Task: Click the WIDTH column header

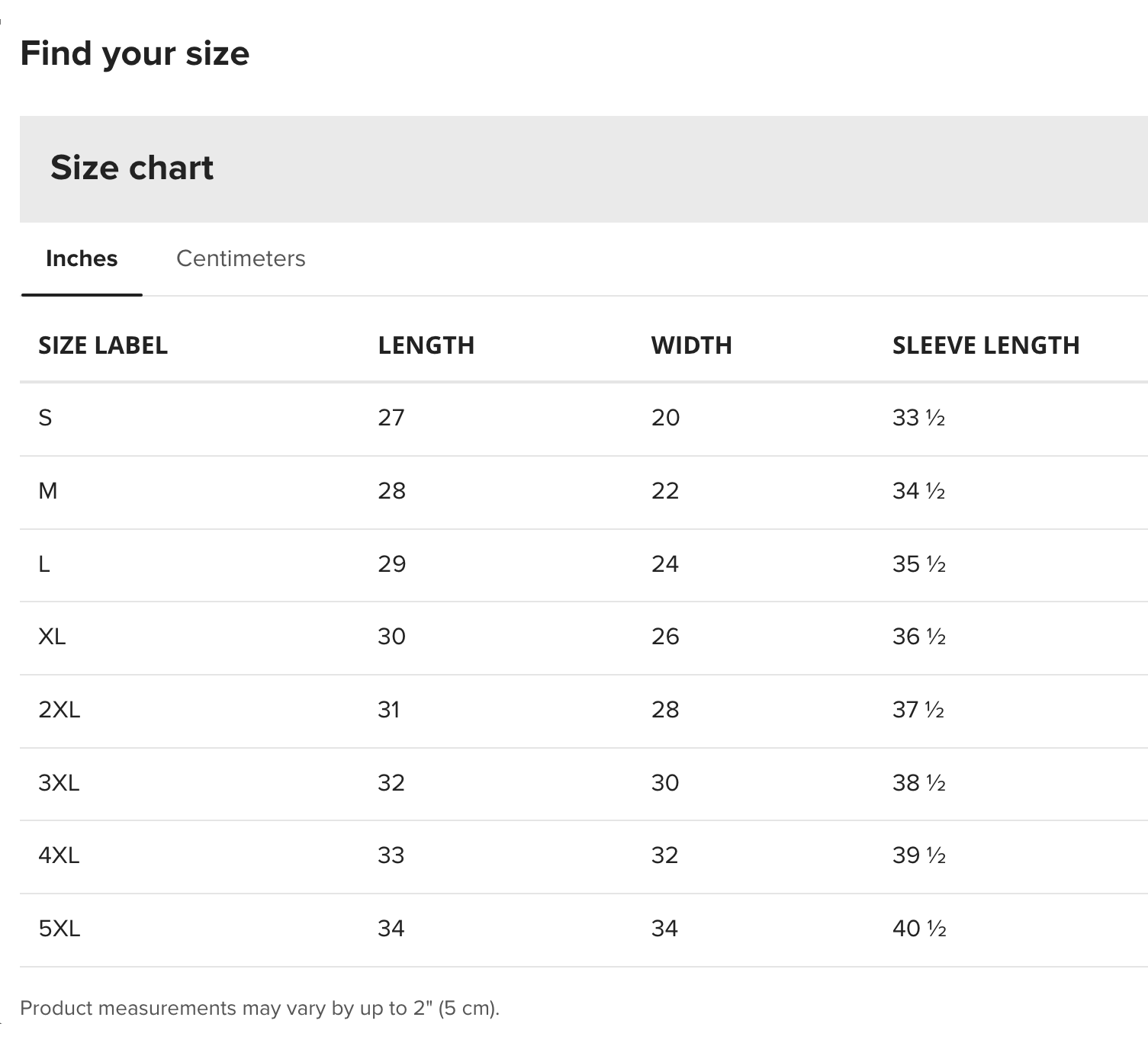Action: click(x=691, y=345)
